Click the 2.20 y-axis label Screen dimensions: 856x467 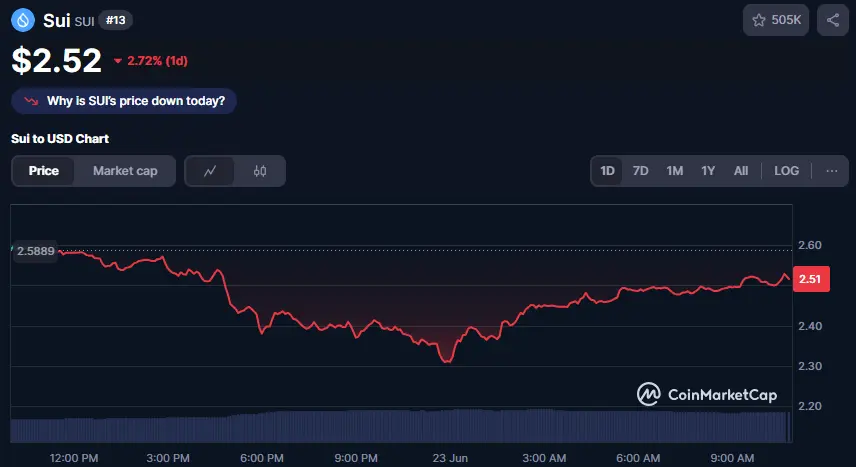click(x=810, y=406)
